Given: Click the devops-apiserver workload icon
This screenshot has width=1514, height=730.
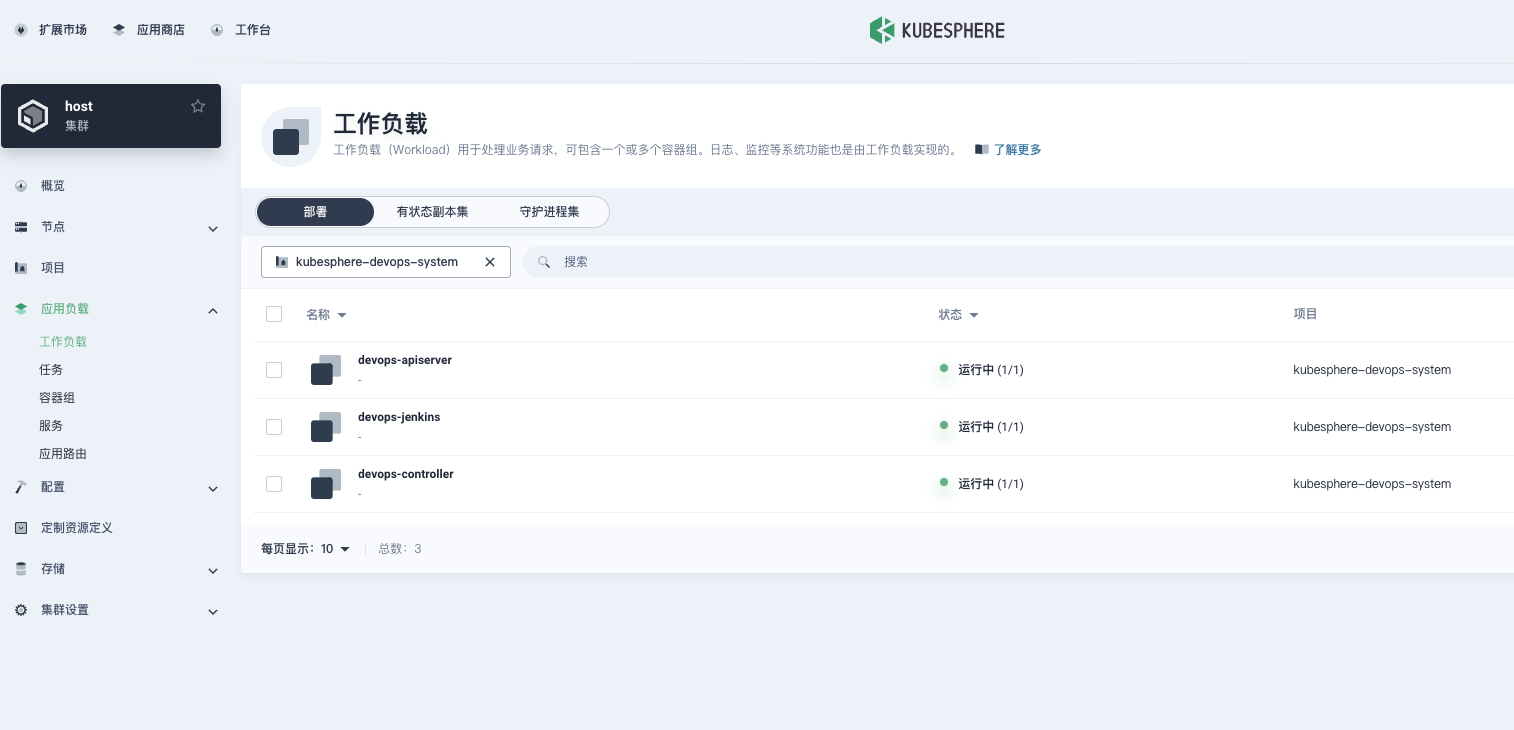Looking at the screenshot, I should coord(326,370).
